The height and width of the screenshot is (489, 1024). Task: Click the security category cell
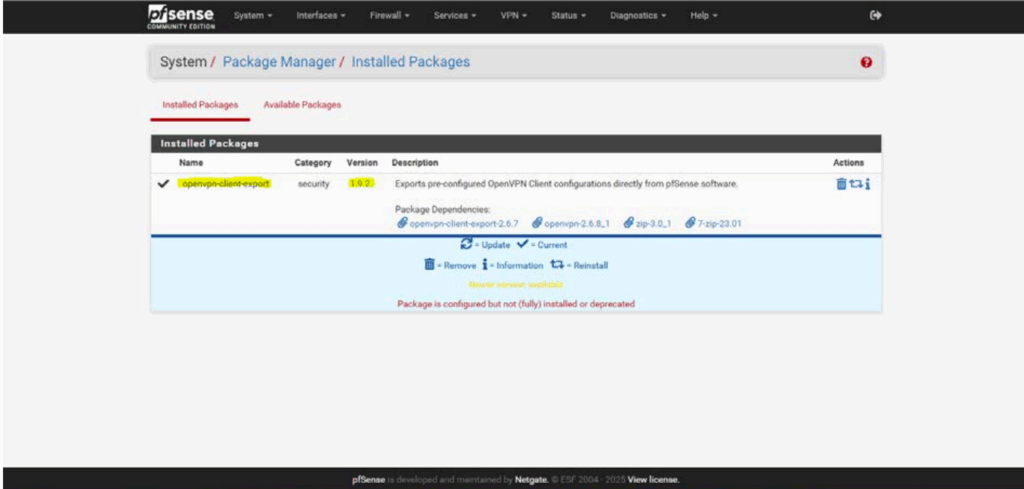pos(313,185)
